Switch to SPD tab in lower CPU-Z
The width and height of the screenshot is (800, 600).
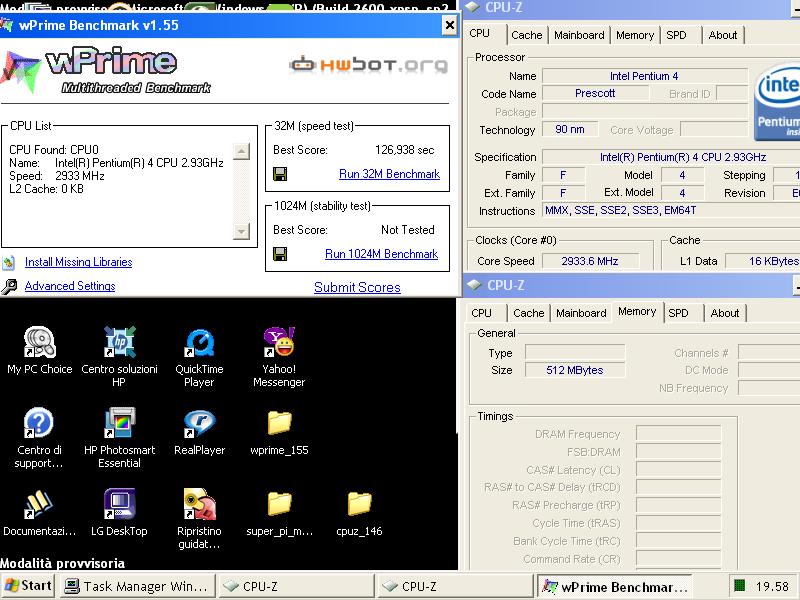pyautogui.click(x=678, y=313)
